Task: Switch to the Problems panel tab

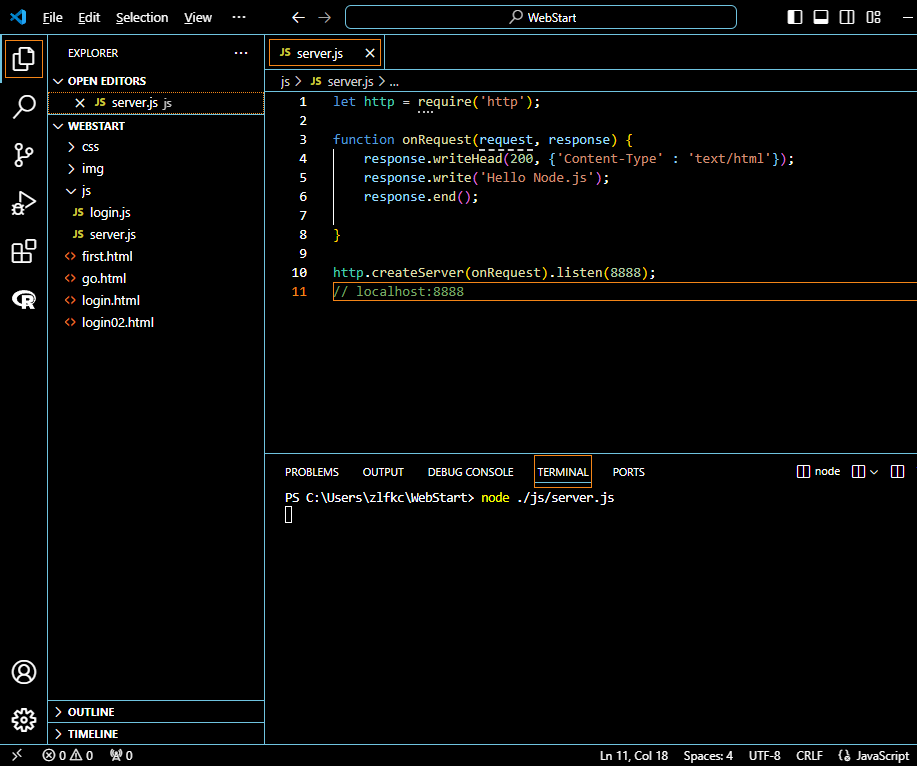Action: pos(312,472)
